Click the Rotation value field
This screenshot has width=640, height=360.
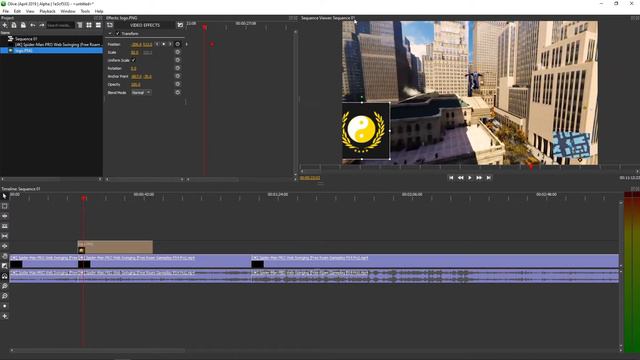pyautogui.click(x=133, y=68)
